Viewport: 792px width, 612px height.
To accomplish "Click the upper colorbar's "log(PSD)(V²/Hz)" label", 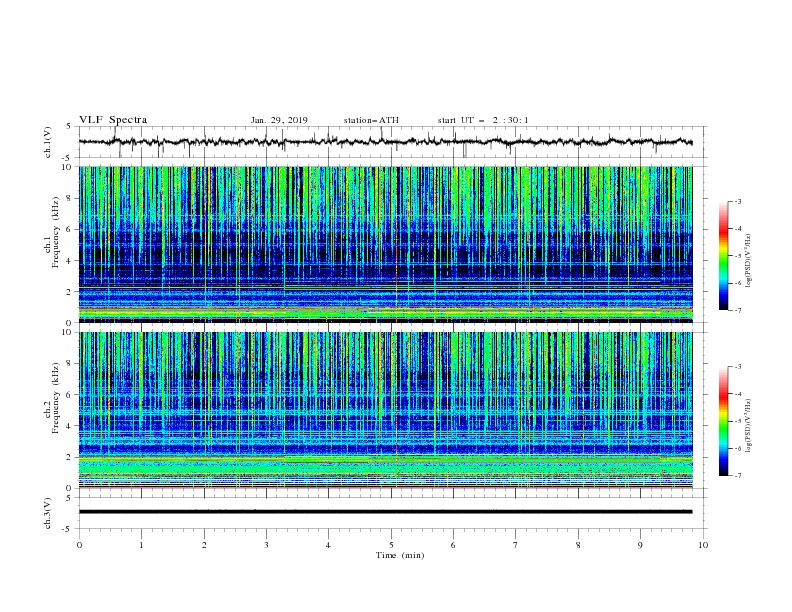I will pos(749,261).
